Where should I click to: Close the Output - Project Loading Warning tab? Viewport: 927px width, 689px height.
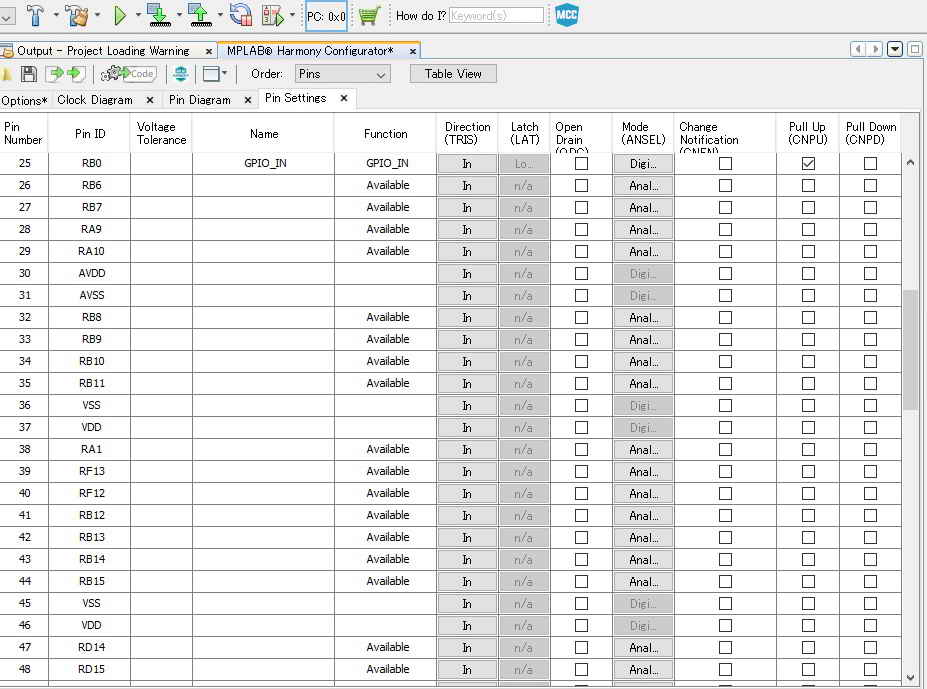coord(209,51)
